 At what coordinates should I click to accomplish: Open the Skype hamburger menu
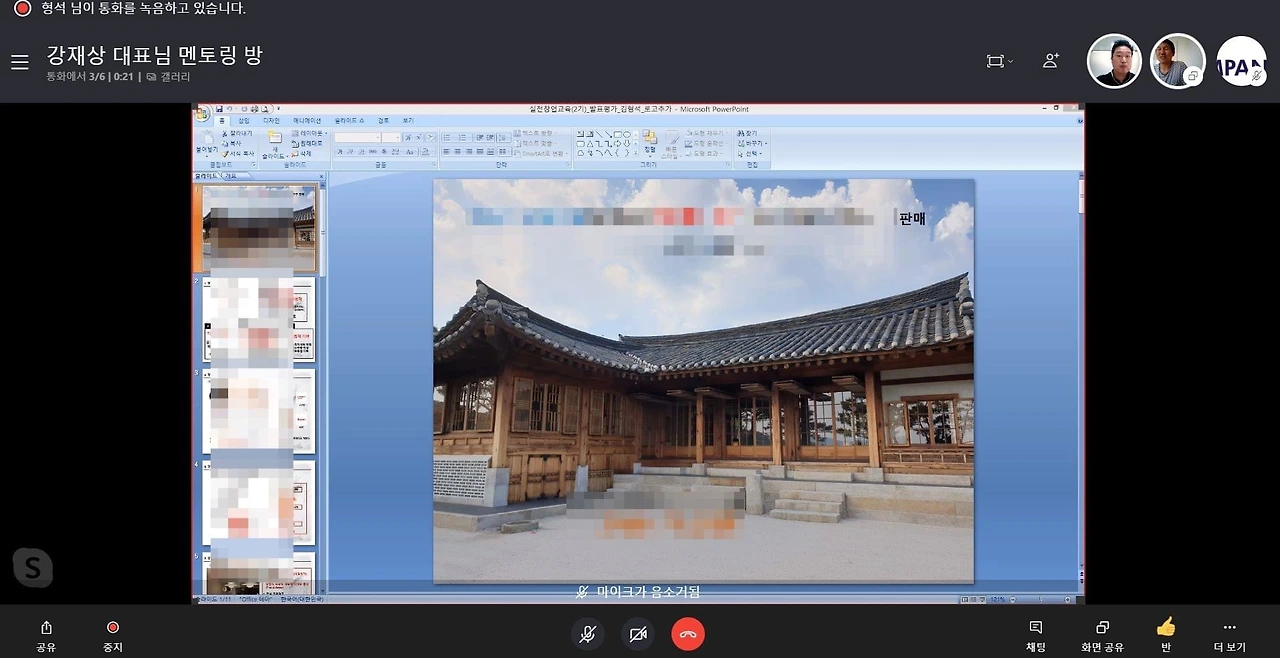20,62
